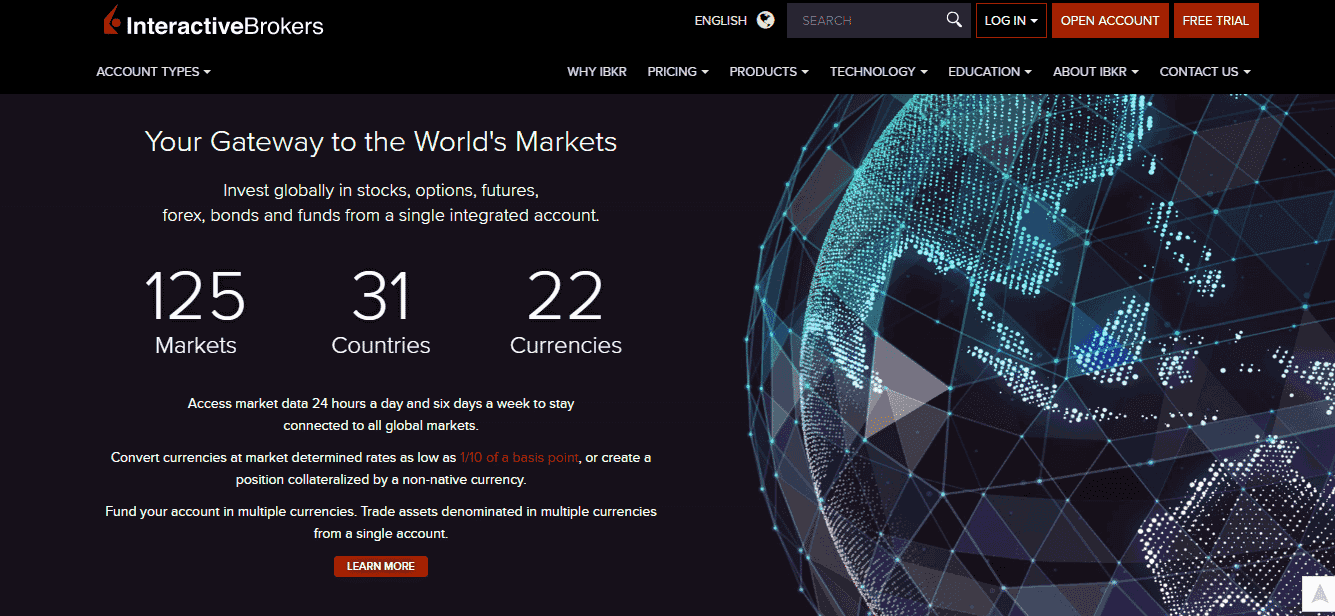Expand the Contact Us menu

[x=1205, y=72]
